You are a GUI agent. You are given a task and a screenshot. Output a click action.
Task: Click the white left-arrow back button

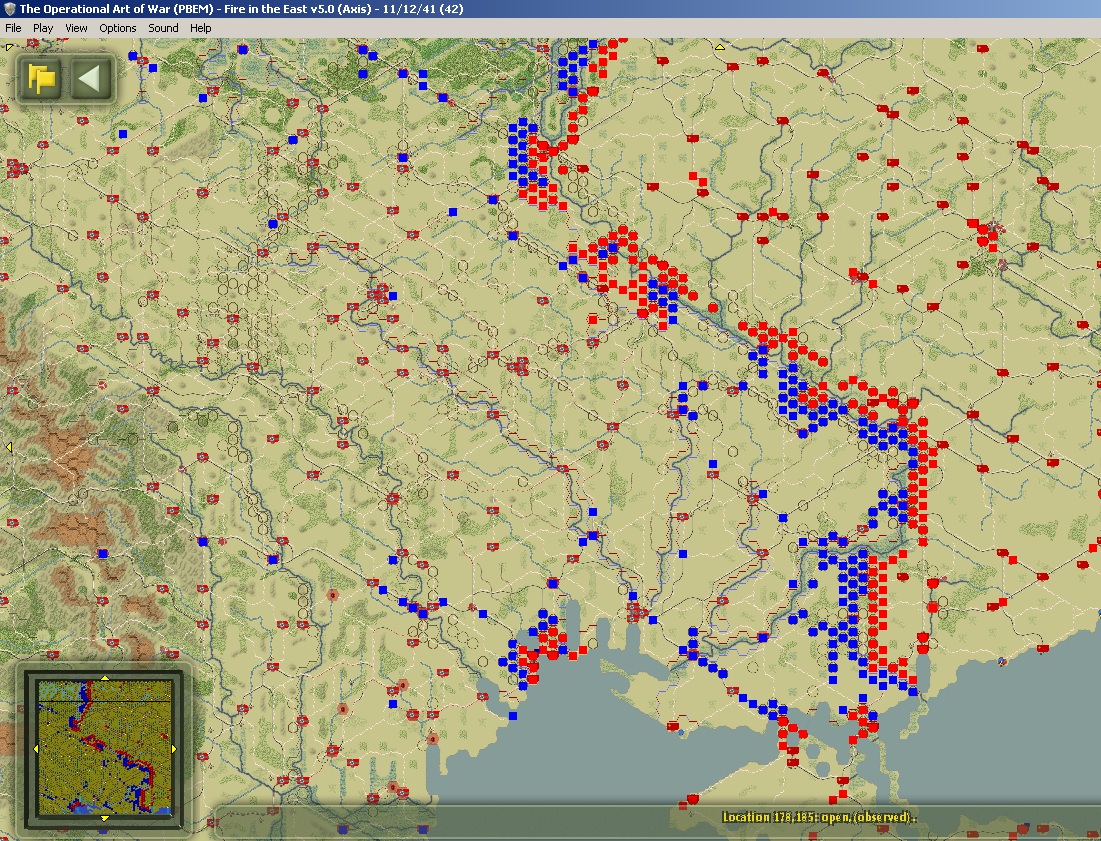(92, 78)
